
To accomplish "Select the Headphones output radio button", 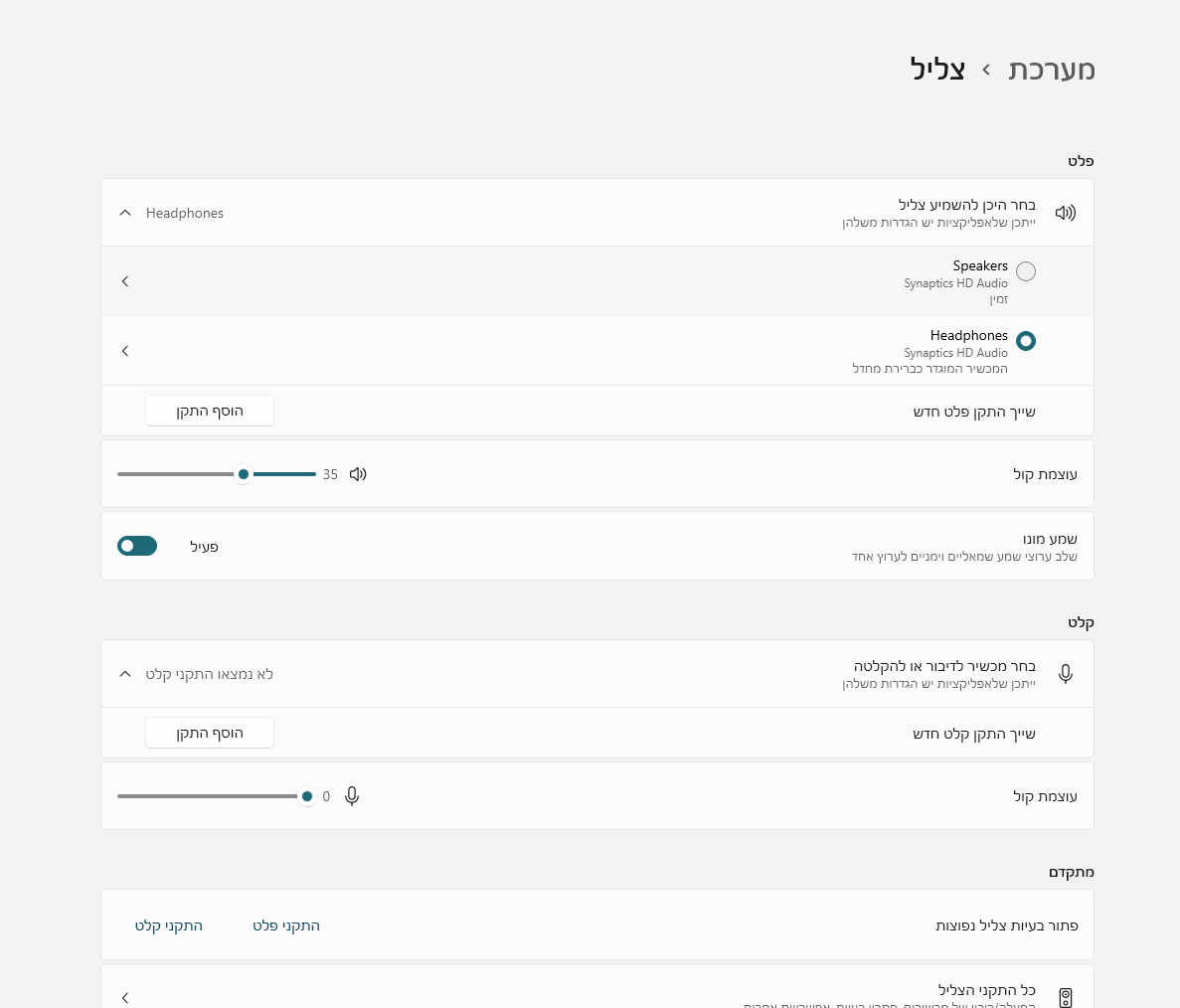I will [x=1026, y=341].
